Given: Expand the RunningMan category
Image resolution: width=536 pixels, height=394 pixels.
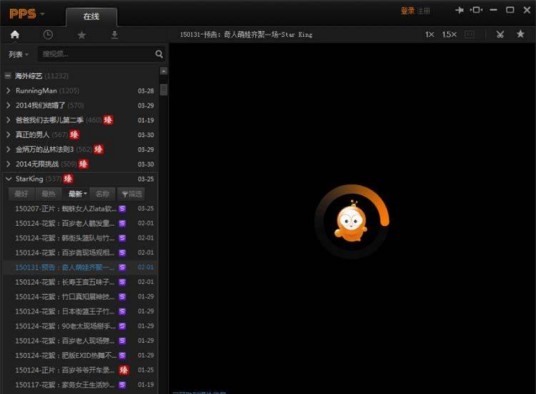Looking at the screenshot, I should point(8,91).
